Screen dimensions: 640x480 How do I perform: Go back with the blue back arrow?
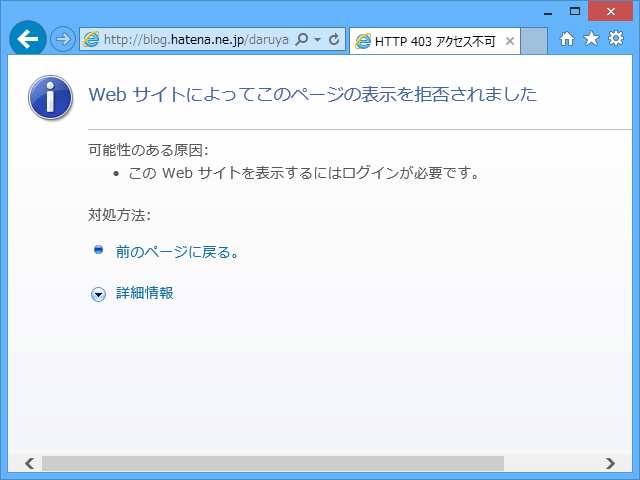[x=28, y=39]
